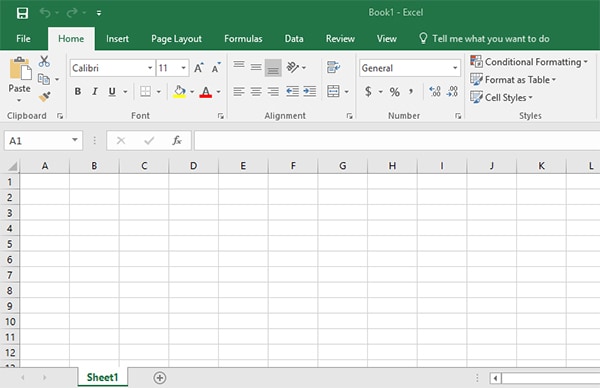
Task: Click the Insert Function fx button
Action: tap(177, 140)
